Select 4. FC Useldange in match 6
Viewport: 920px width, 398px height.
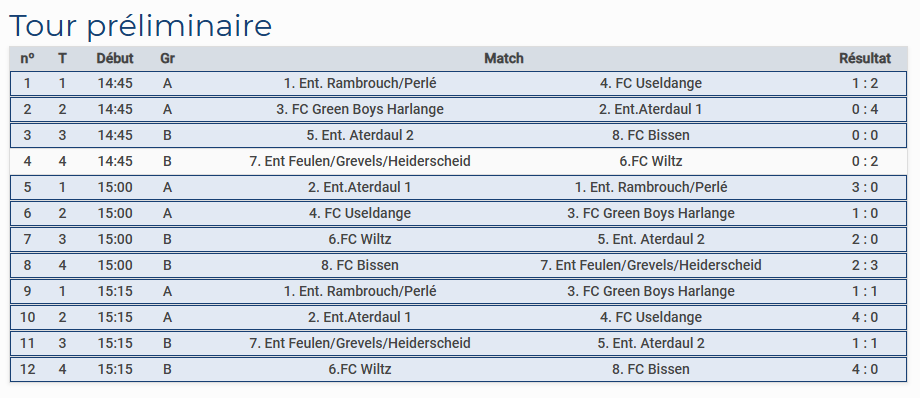(x=360, y=213)
